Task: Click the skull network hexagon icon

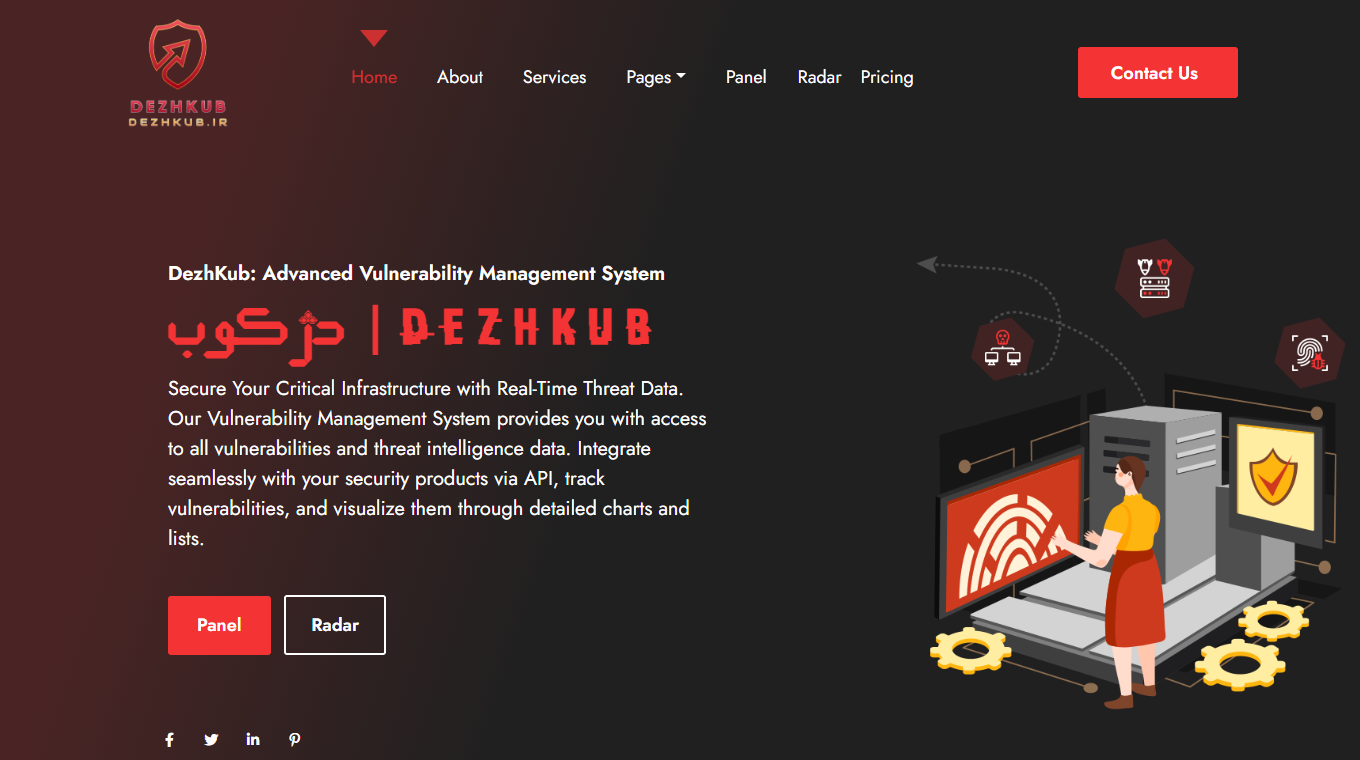Action: point(1003,346)
